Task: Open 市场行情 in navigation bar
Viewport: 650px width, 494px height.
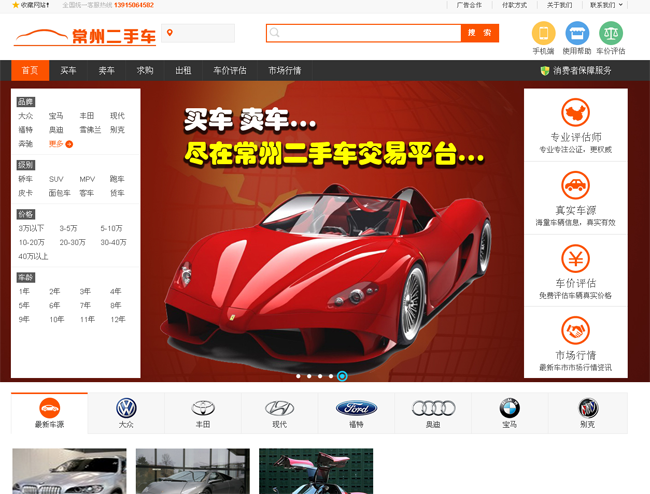Action: click(x=285, y=70)
